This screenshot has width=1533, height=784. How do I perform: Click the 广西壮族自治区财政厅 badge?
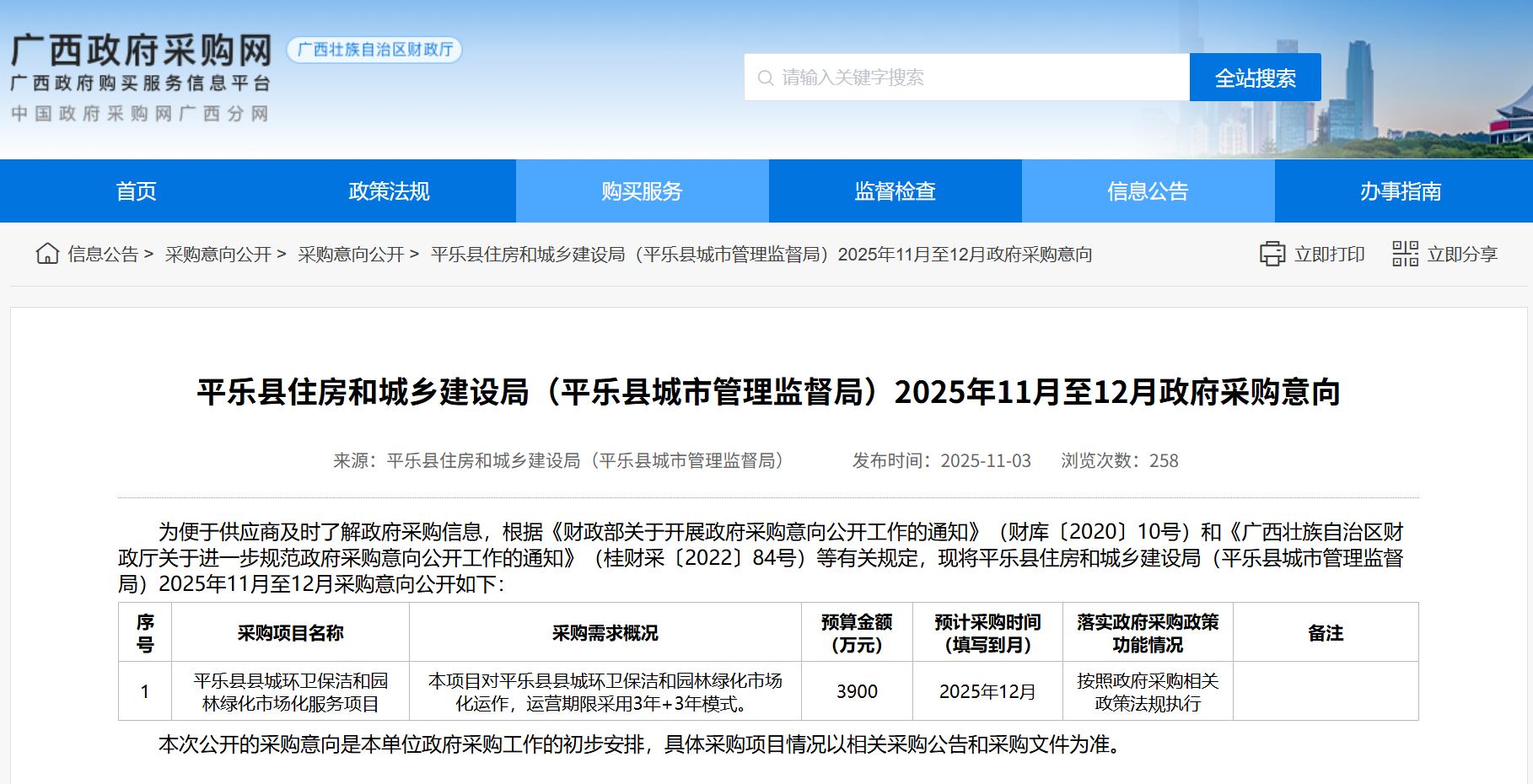[x=374, y=50]
